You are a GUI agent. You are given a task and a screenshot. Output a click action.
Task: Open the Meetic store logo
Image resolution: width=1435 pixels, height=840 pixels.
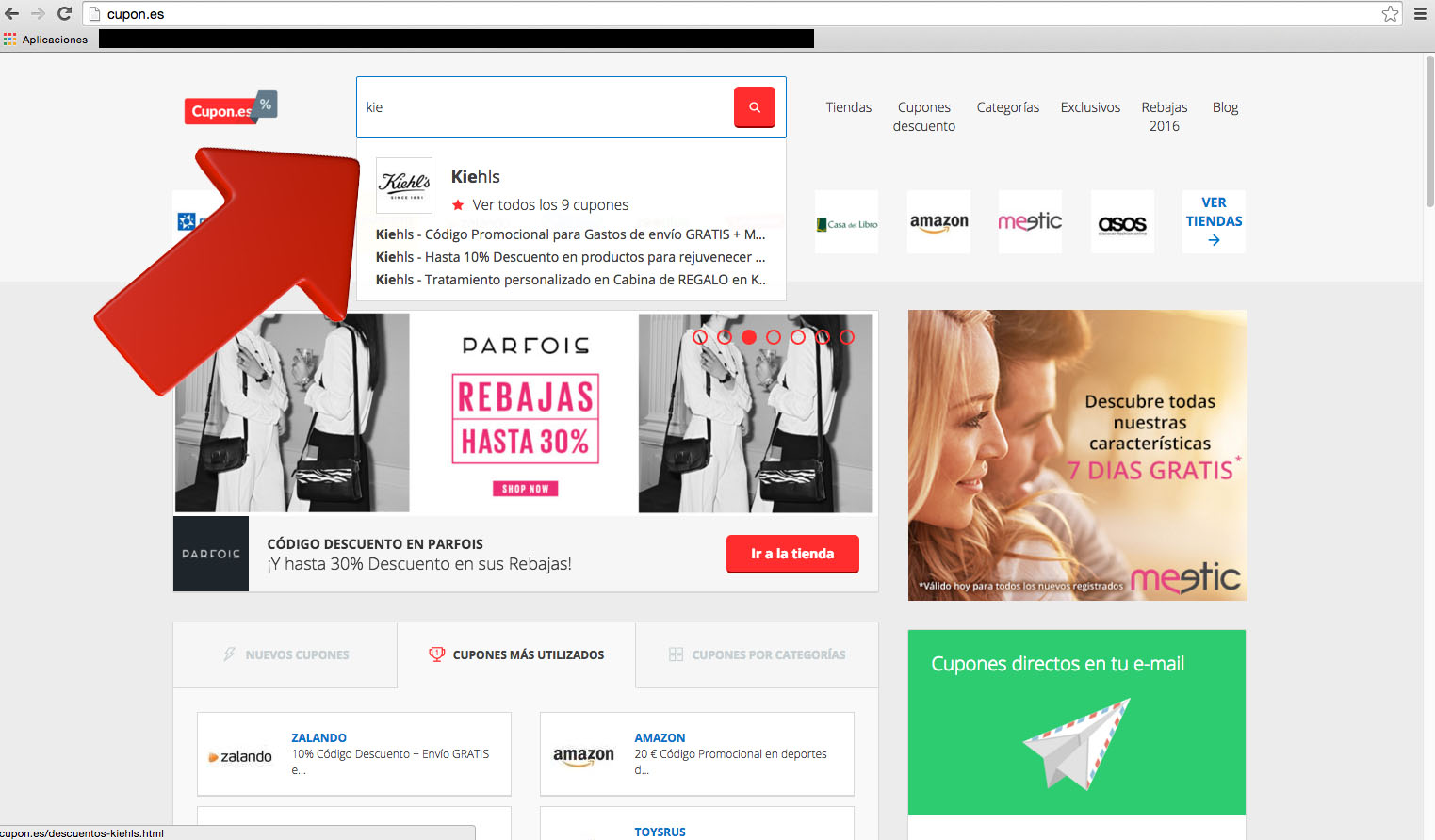pos(1030,222)
